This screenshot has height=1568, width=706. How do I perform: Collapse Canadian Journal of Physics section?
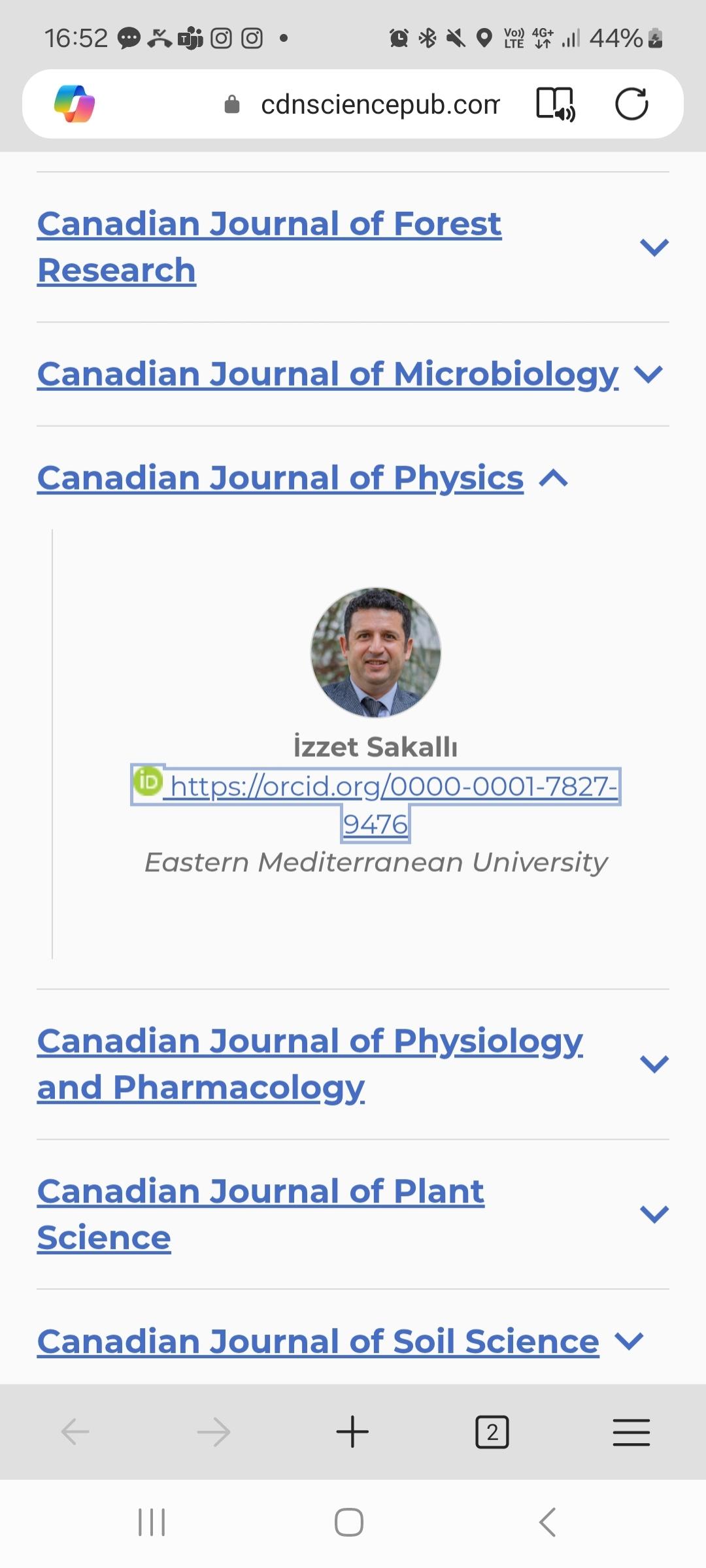[554, 478]
